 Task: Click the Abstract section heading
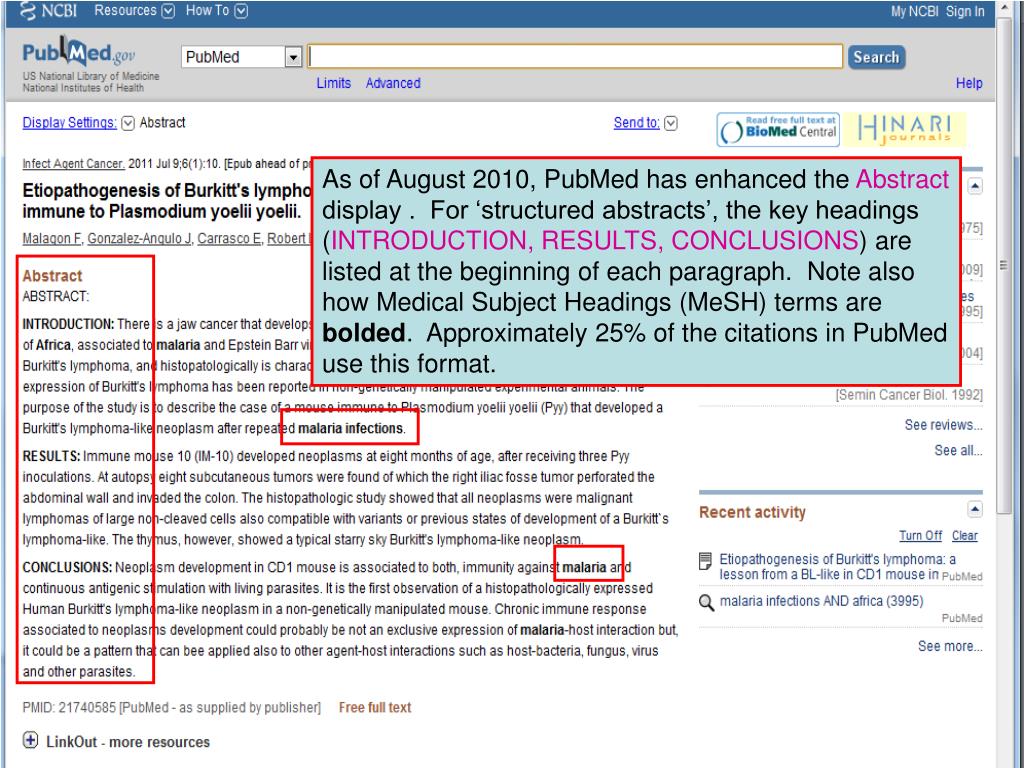tap(52, 276)
